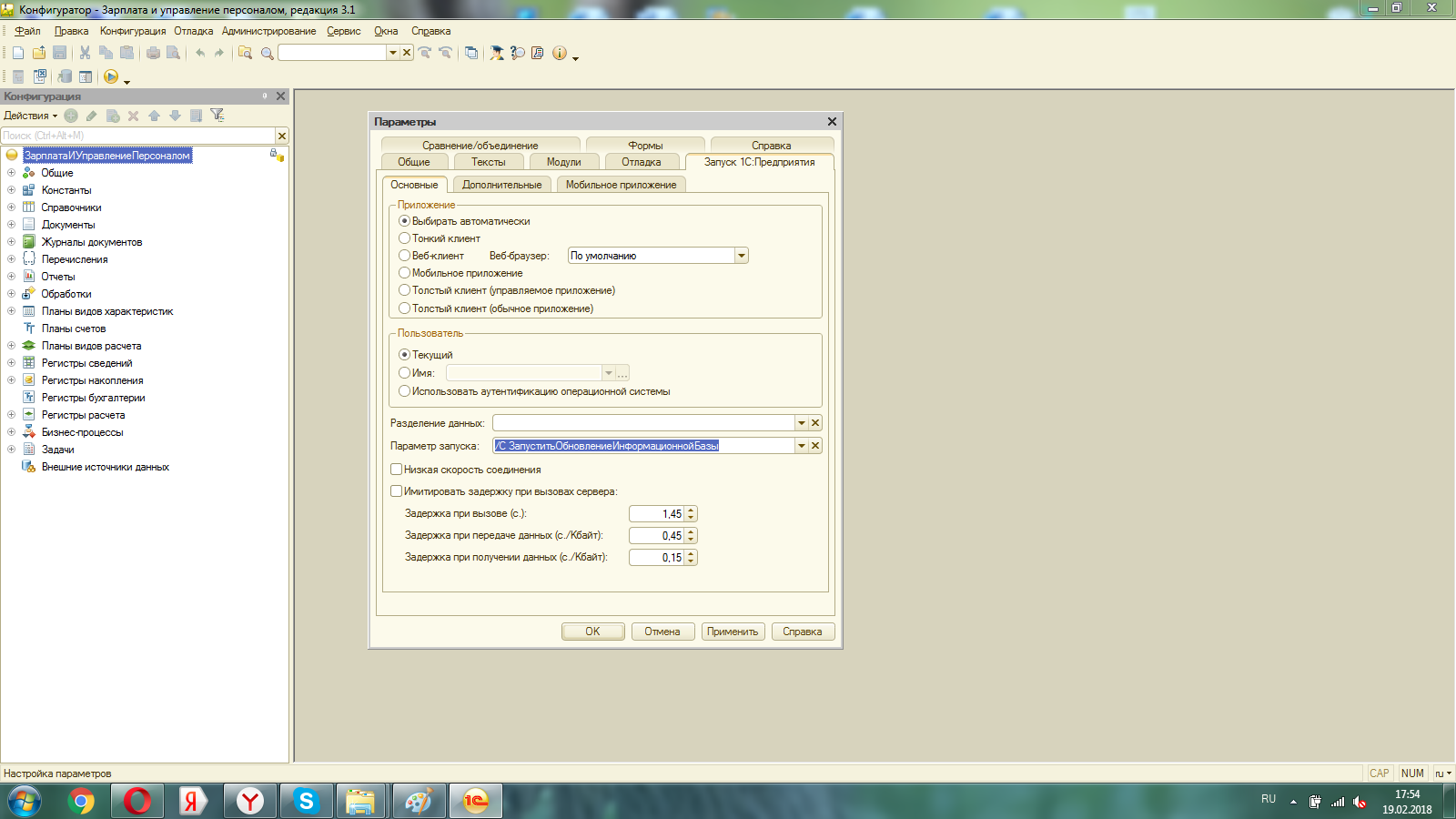Image resolution: width=1456 pixels, height=819 pixels.
Task: Clear the Параметр запуска field with X button
Action: (815, 446)
